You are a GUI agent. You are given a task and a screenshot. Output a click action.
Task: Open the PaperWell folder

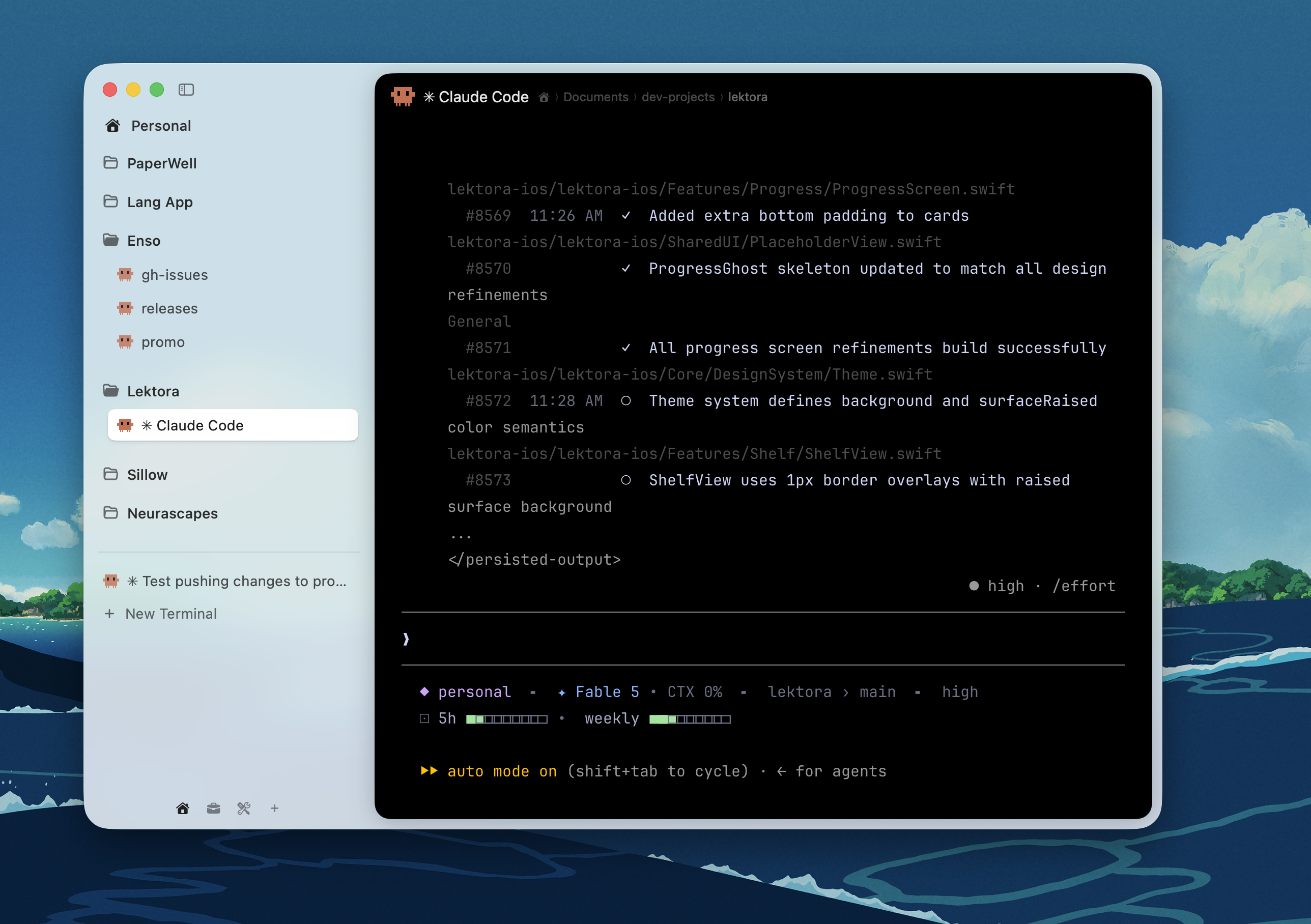[150, 163]
